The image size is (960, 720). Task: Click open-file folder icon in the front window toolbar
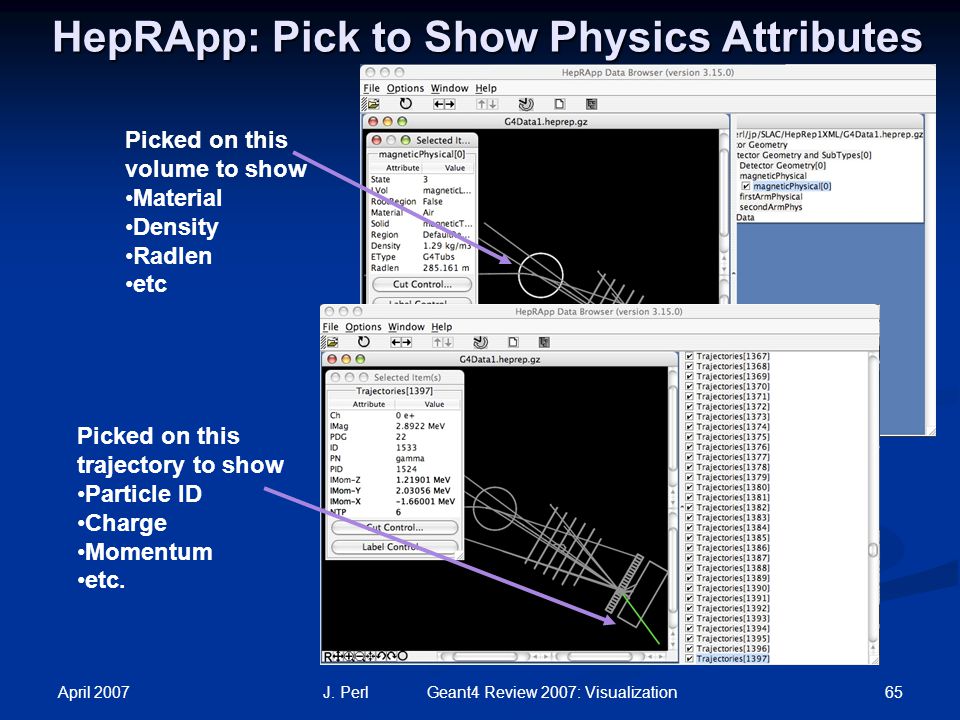[x=332, y=342]
